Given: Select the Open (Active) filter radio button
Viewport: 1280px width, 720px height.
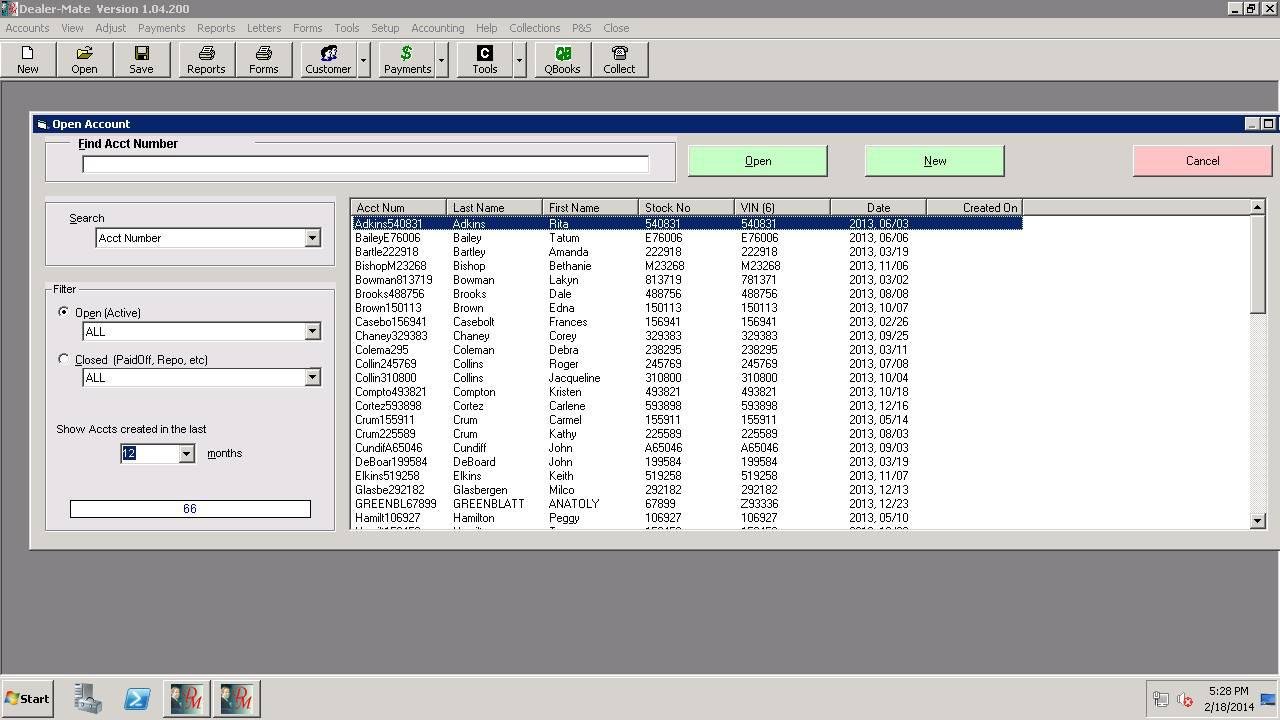Looking at the screenshot, I should coord(64,313).
